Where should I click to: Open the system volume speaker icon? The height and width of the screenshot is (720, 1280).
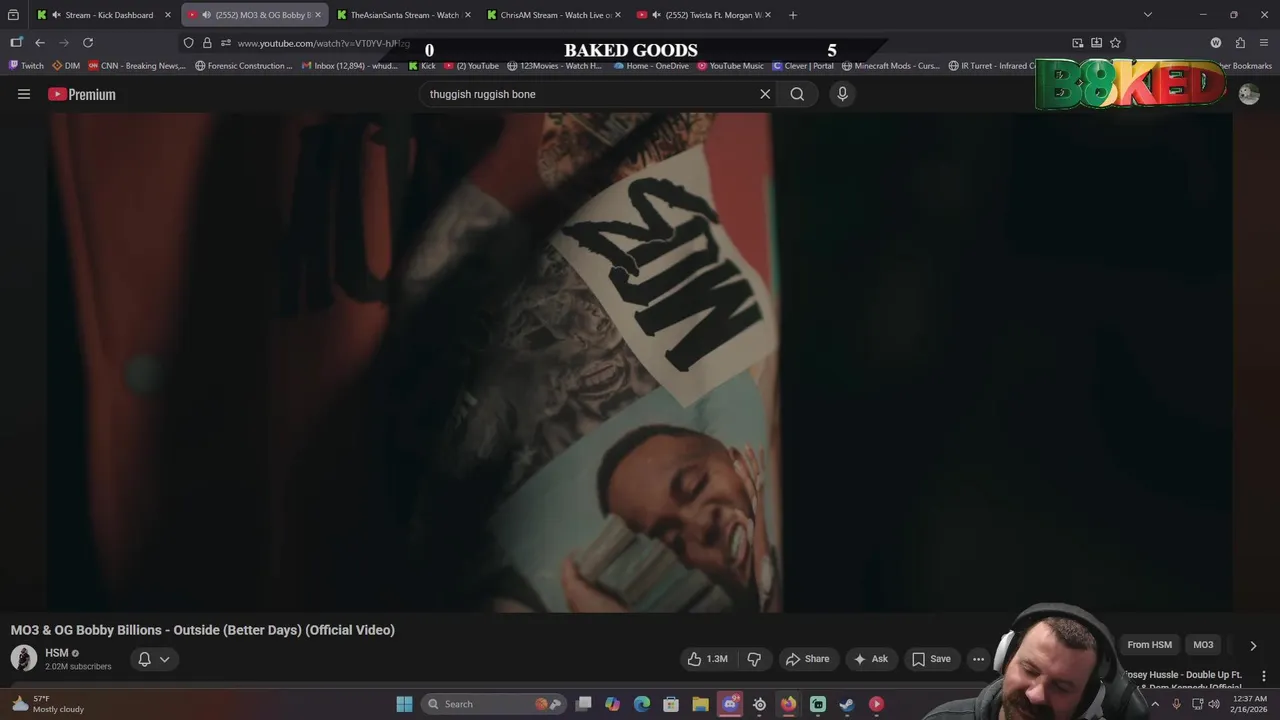tap(1214, 704)
